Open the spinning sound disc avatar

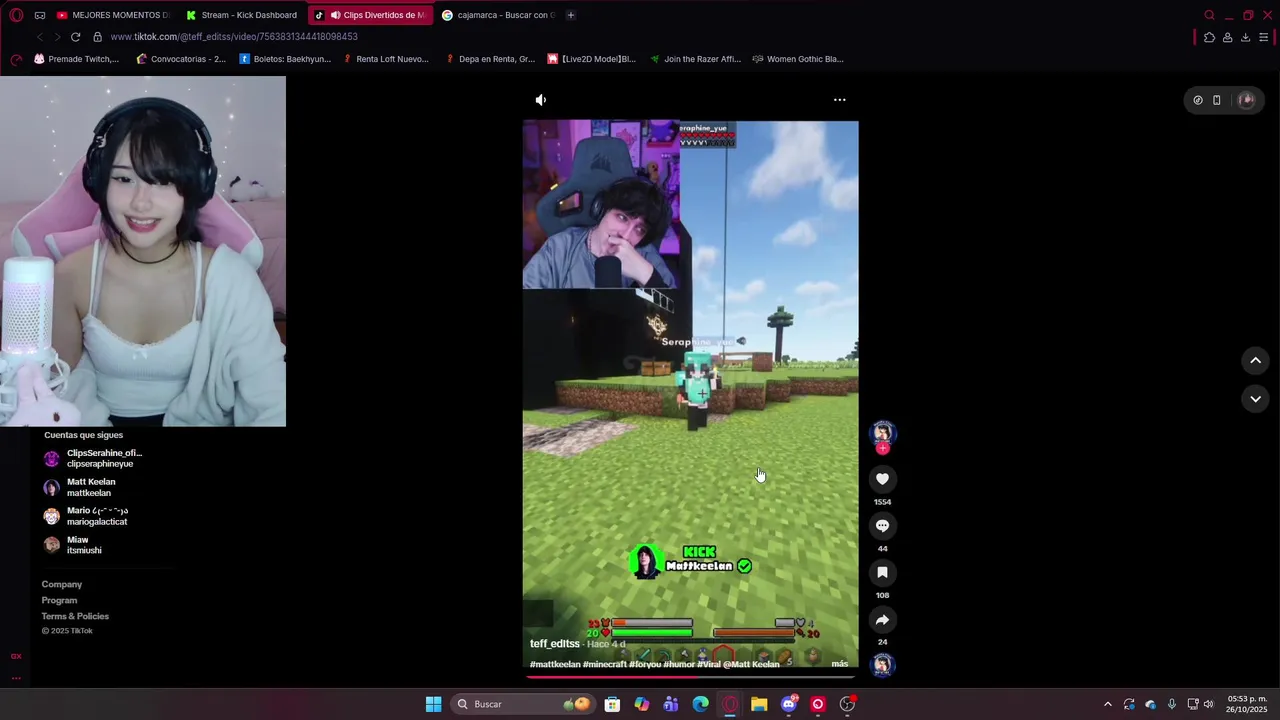(x=882, y=664)
